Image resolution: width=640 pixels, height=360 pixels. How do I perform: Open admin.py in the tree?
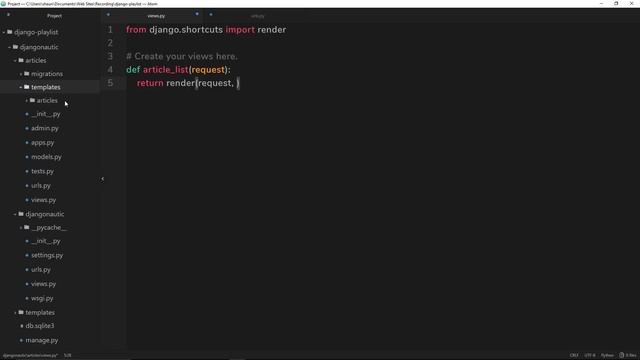45,128
